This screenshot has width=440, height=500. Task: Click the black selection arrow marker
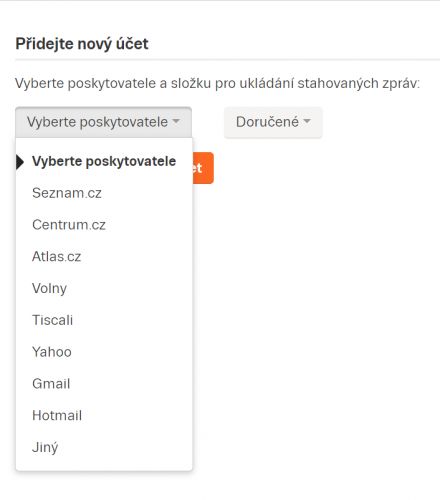(x=20, y=162)
